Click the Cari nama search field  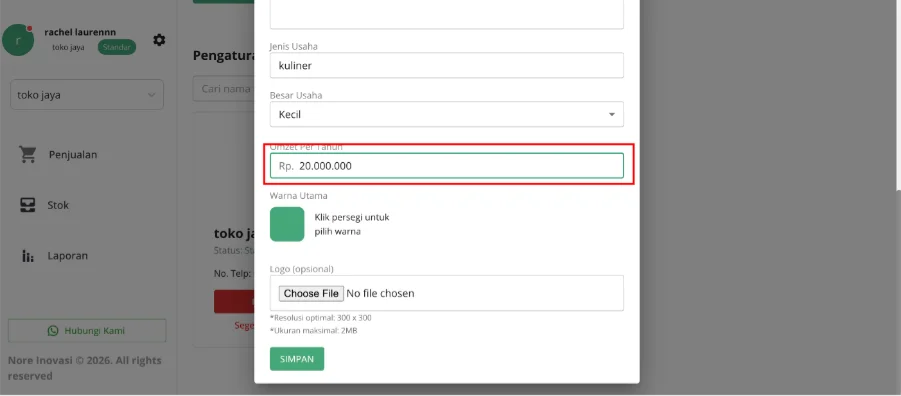click(224, 89)
